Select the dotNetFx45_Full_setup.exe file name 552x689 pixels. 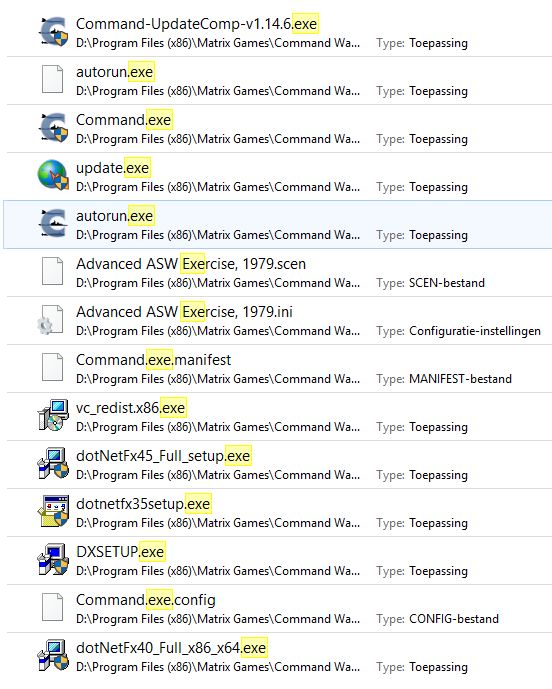click(x=163, y=456)
